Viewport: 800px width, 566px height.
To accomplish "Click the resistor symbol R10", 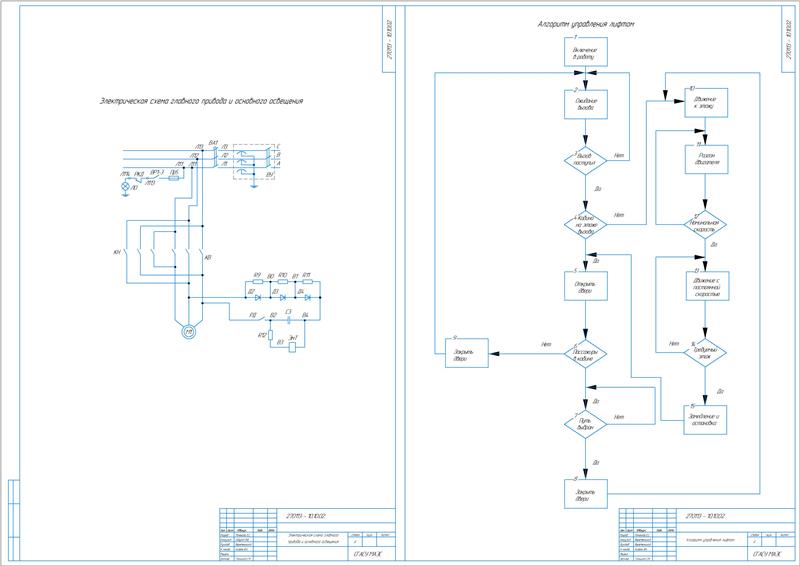I will (283, 281).
